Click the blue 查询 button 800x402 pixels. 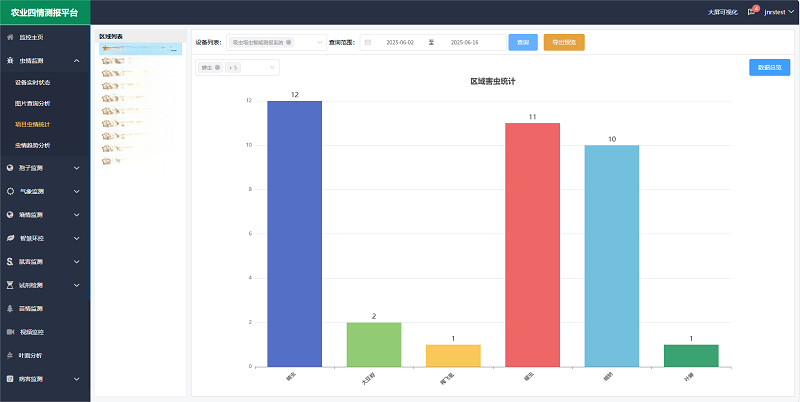[x=522, y=42]
